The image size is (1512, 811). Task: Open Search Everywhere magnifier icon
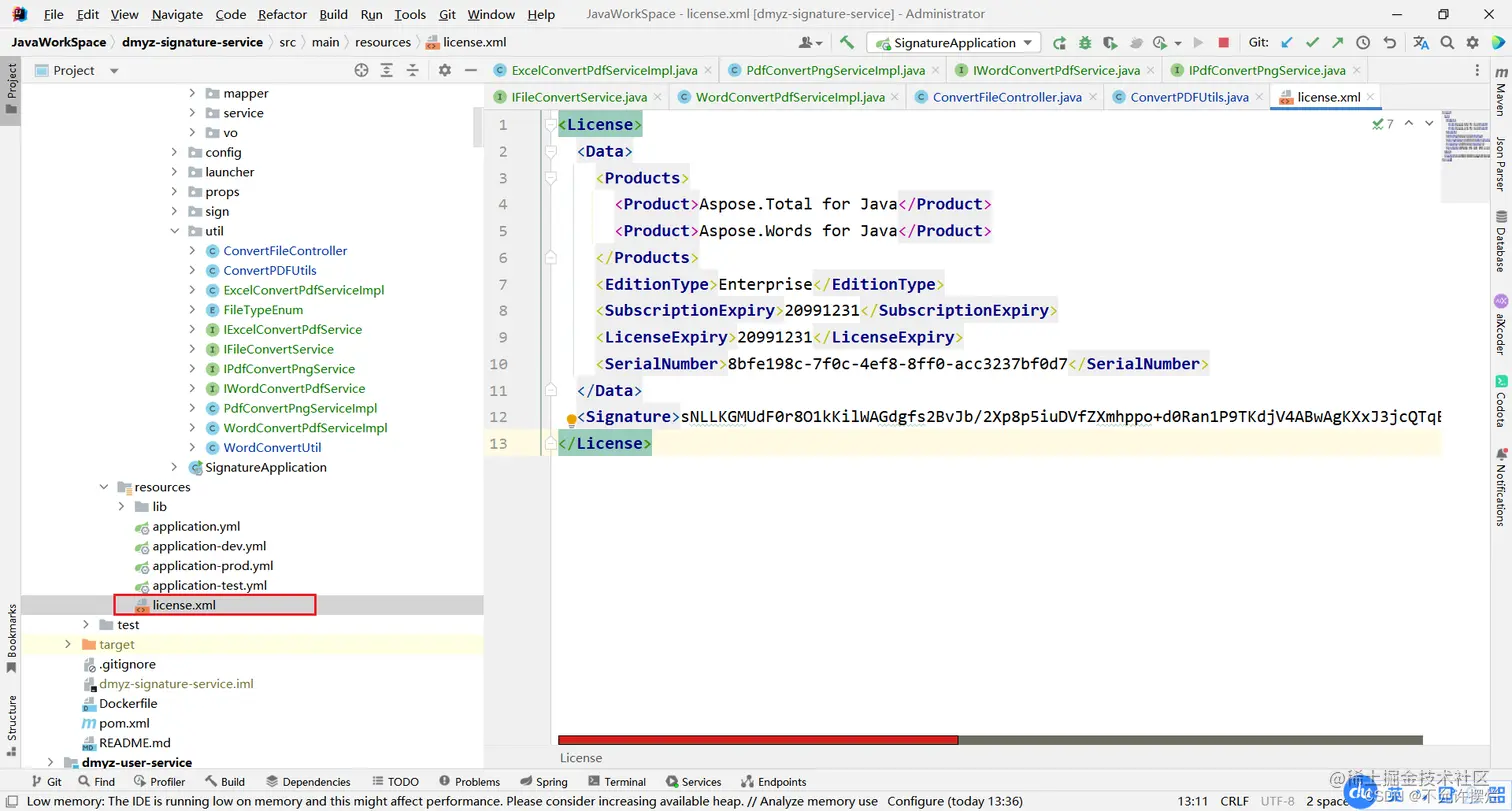coord(1447,43)
